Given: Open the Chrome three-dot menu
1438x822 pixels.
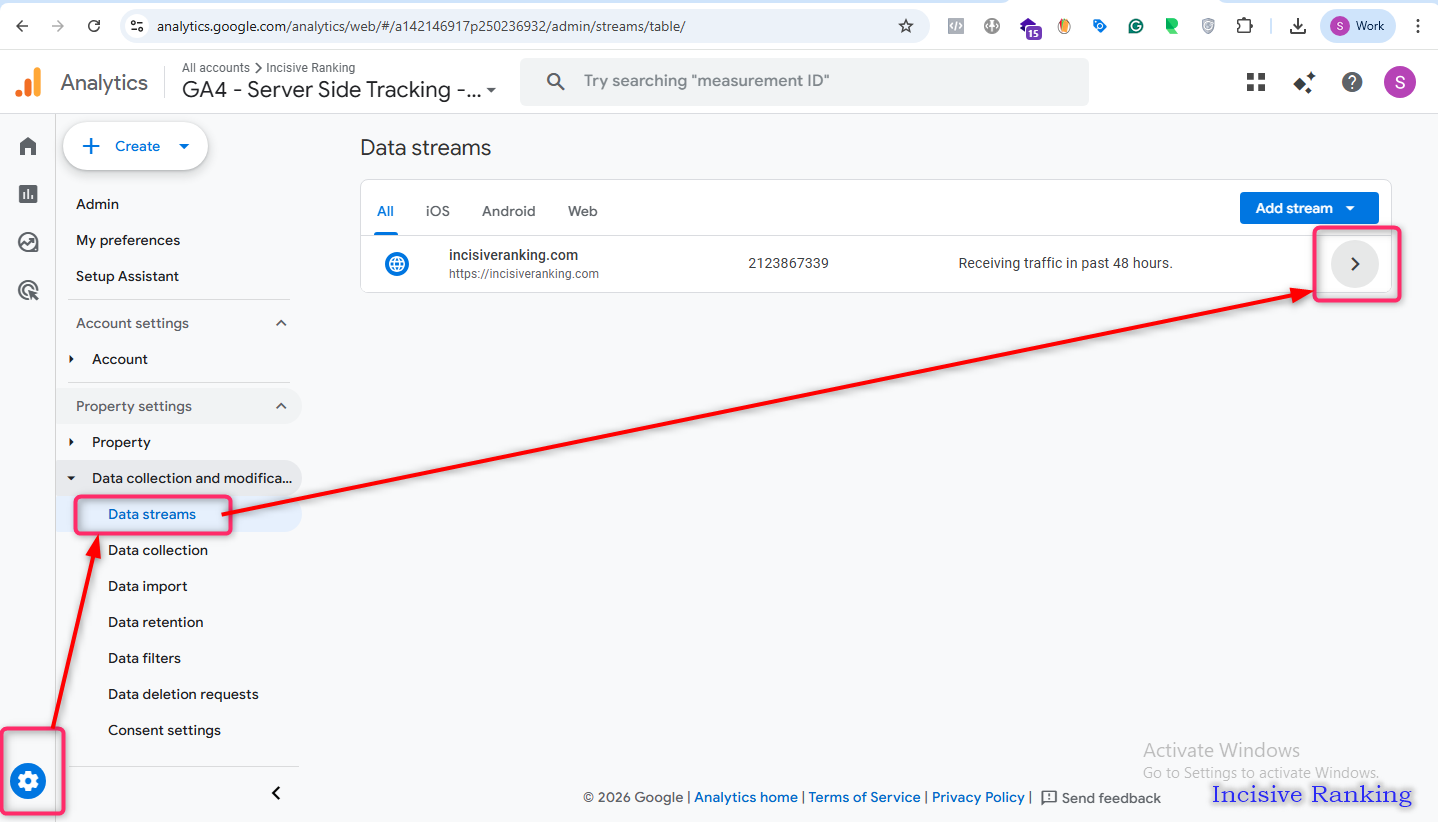Looking at the screenshot, I should (x=1418, y=26).
